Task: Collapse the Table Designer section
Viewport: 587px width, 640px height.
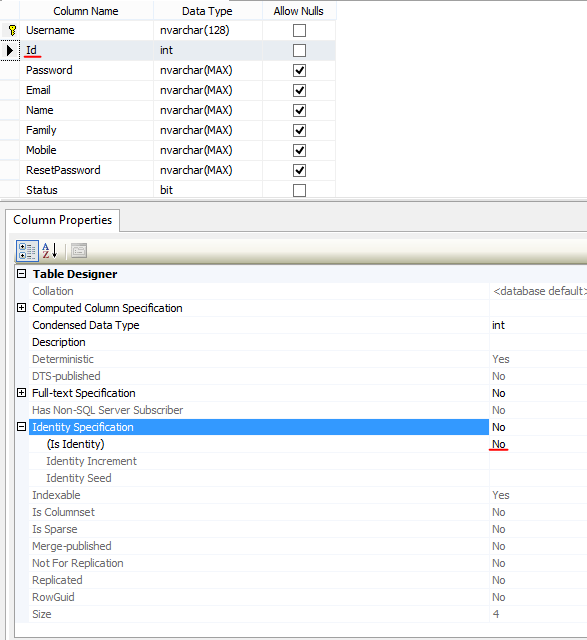Action: pyautogui.click(x=22, y=274)
